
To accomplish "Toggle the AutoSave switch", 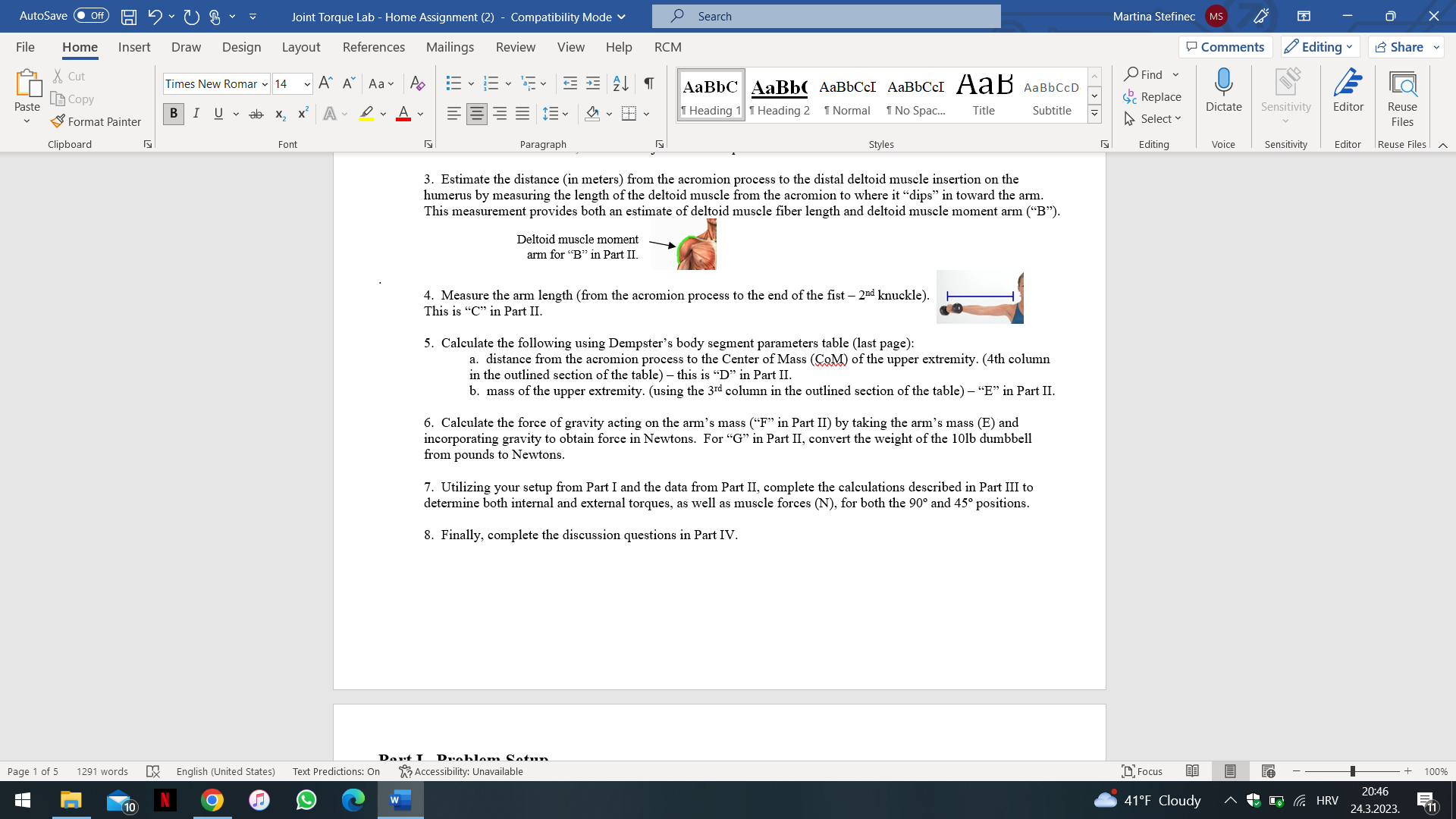I will point(91,16).
